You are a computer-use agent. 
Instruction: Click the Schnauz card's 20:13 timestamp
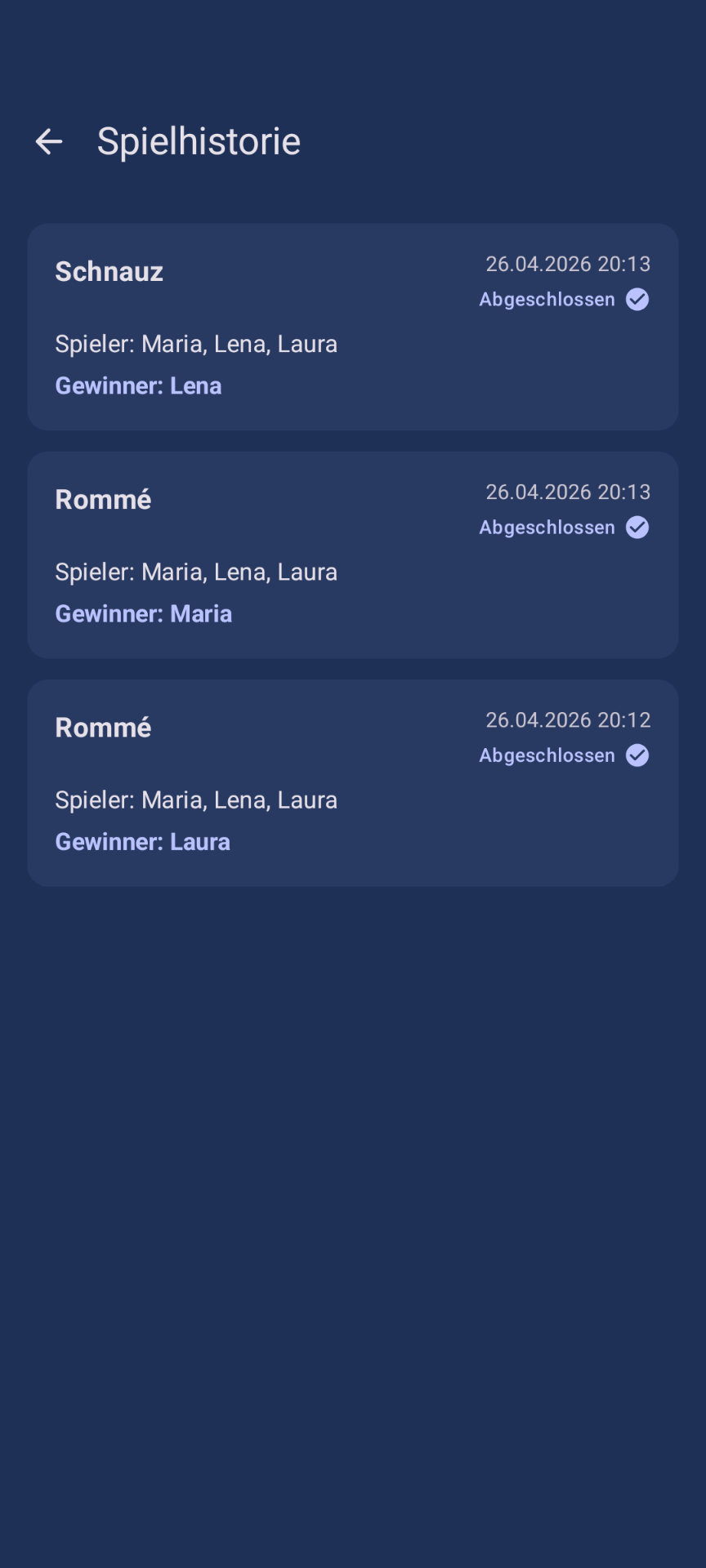coord(568,264)
